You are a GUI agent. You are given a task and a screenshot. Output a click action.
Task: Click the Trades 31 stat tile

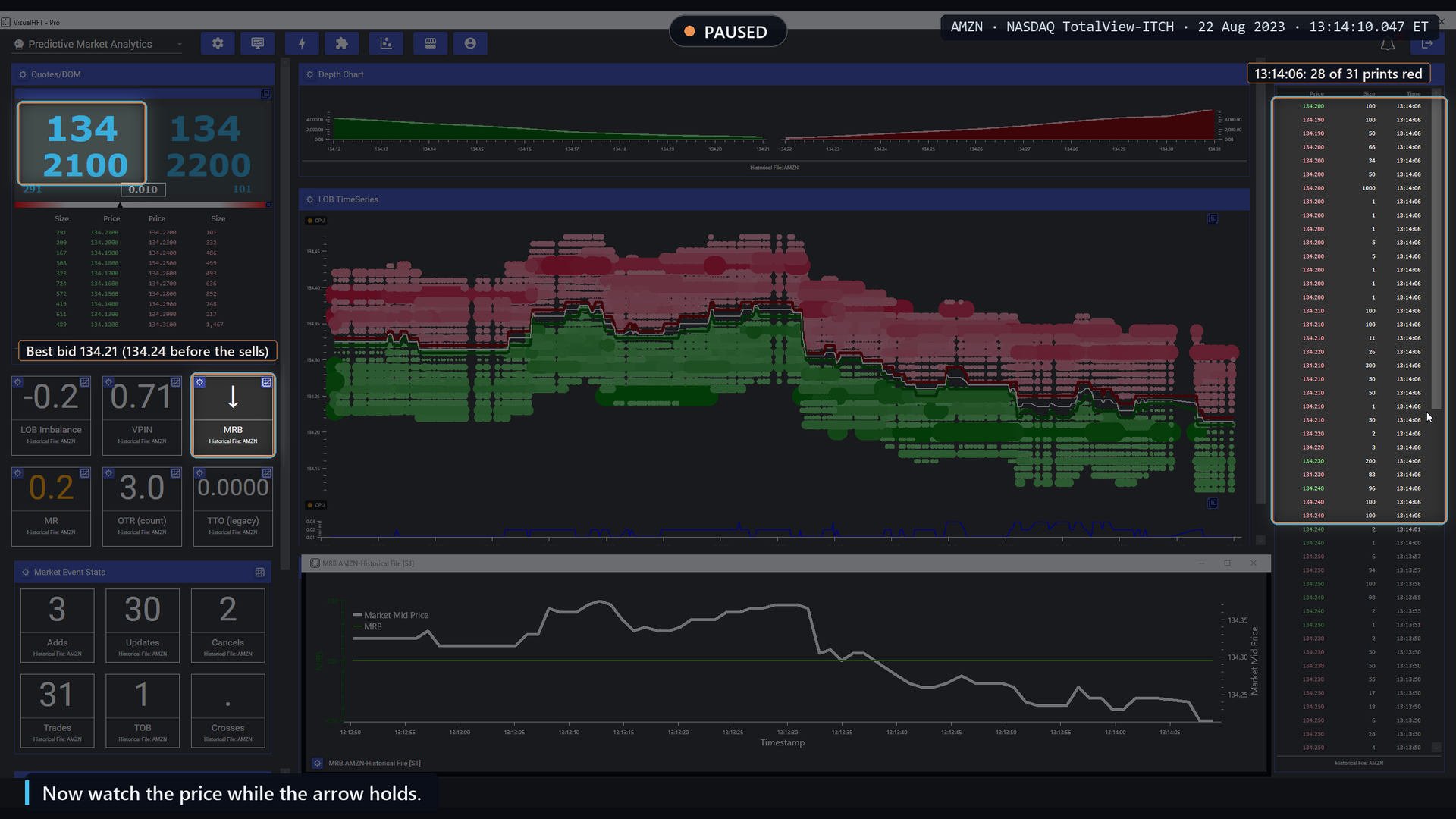pos(58,710)
